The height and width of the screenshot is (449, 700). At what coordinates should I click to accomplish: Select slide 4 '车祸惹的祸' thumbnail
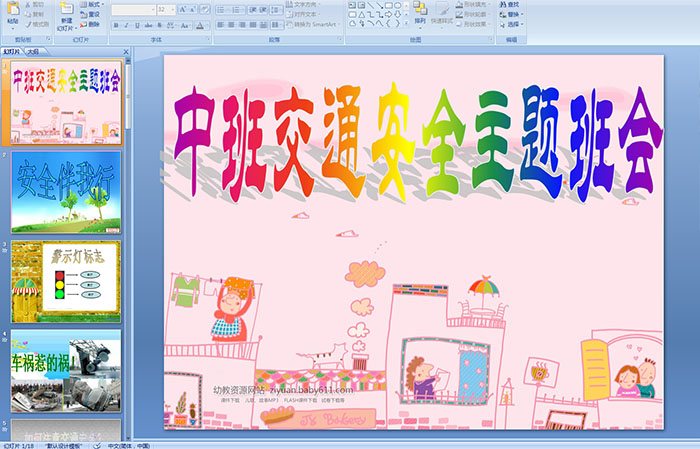[x=66, y=371]
